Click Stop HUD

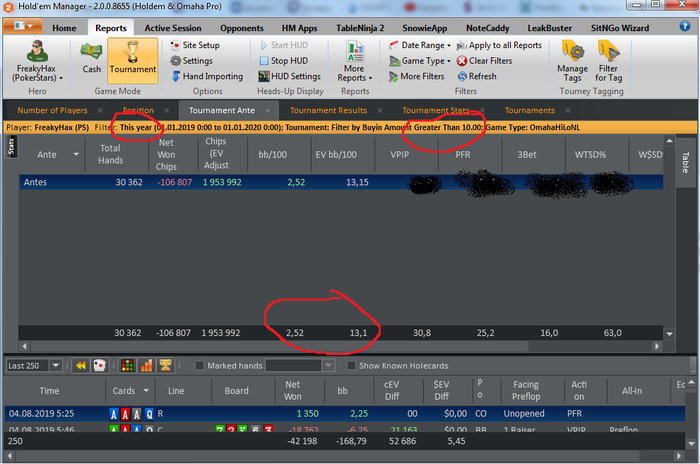[284, 61]
